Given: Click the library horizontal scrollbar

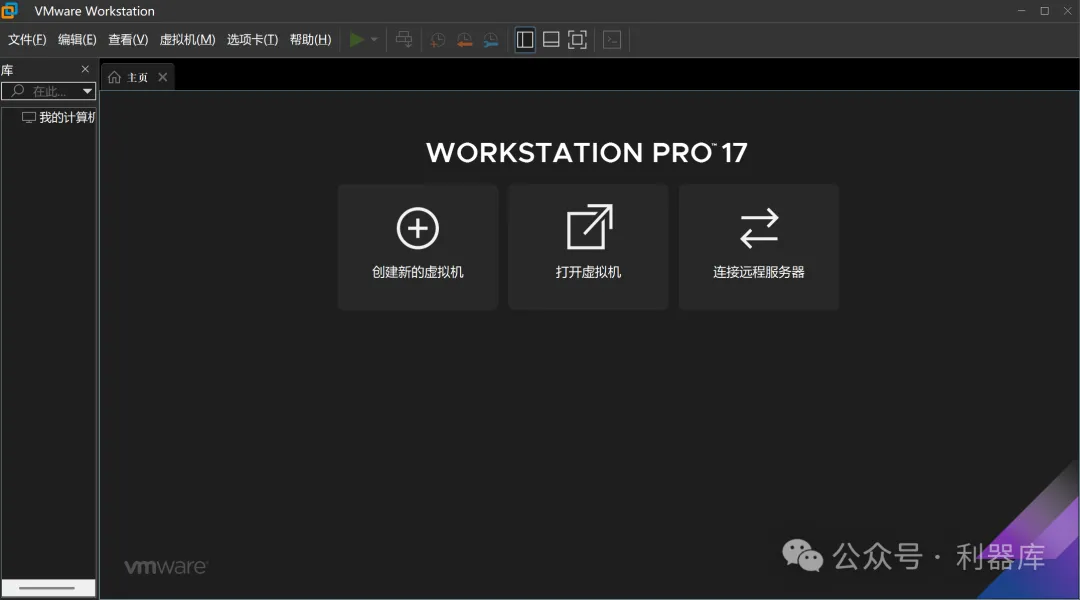Looking at the screenshot, I should [x=48, y=588].
